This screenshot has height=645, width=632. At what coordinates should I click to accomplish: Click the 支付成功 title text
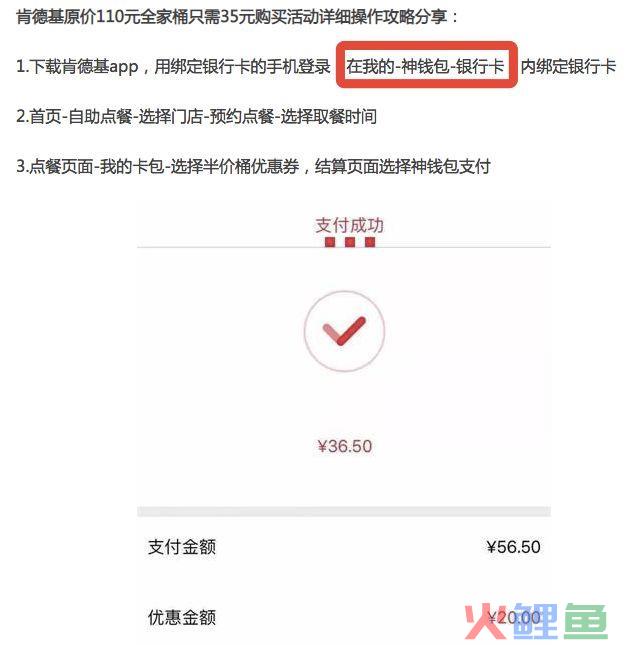tap(349, 225)
